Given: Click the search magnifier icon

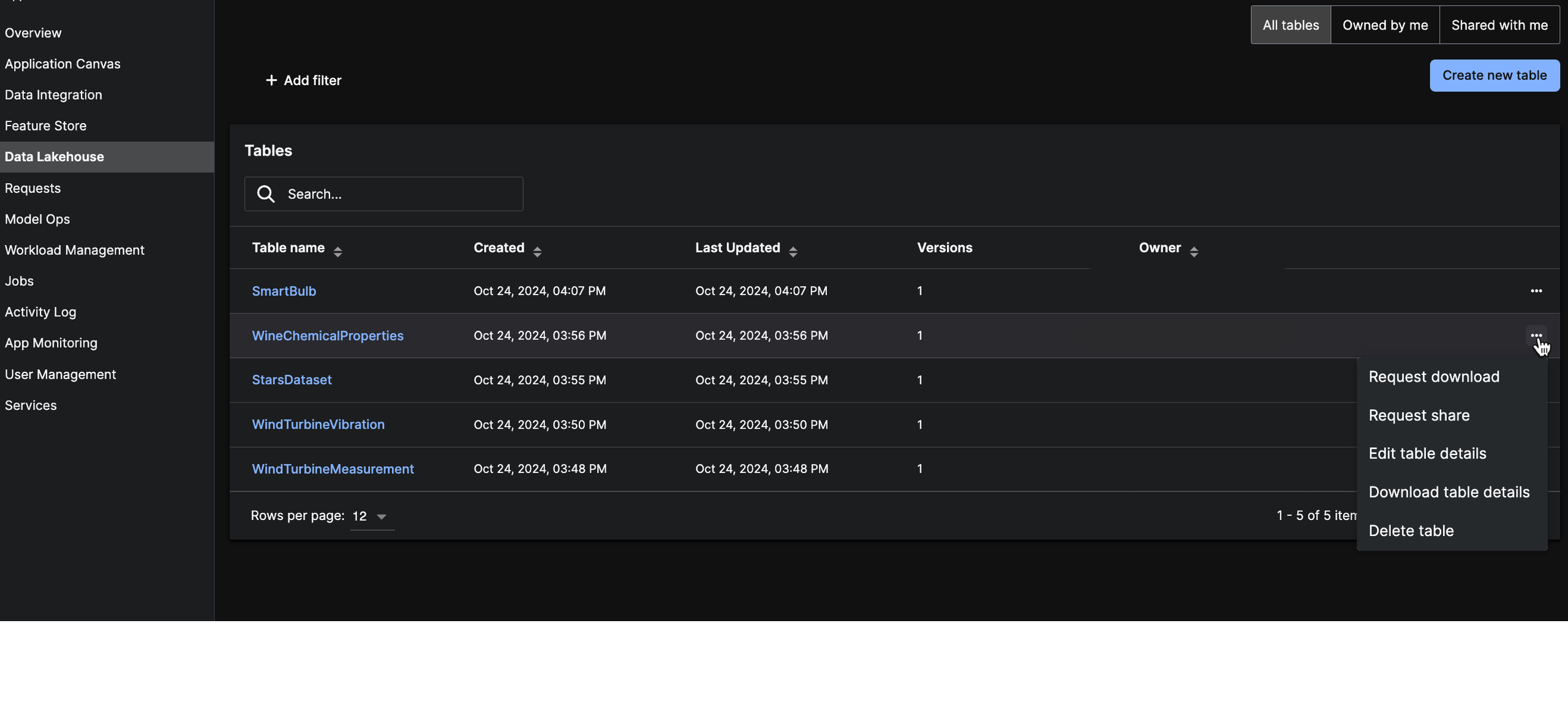Looking at the screenshot, I should (266, 194).
